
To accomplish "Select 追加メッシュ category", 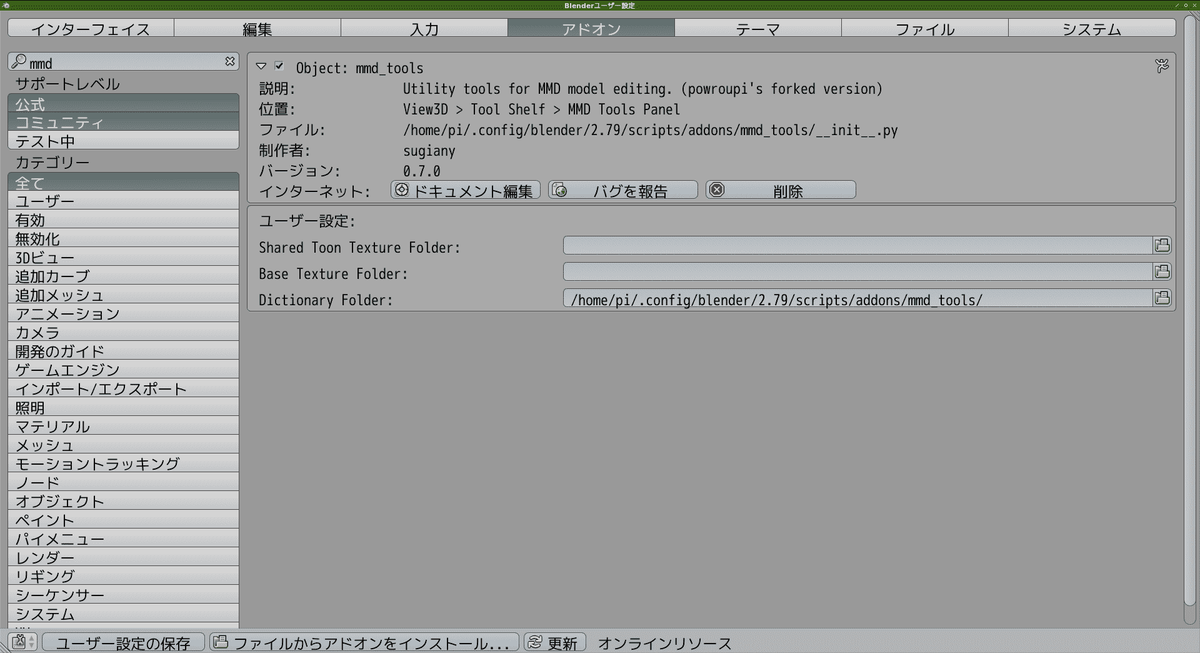I will coord(123,295).
